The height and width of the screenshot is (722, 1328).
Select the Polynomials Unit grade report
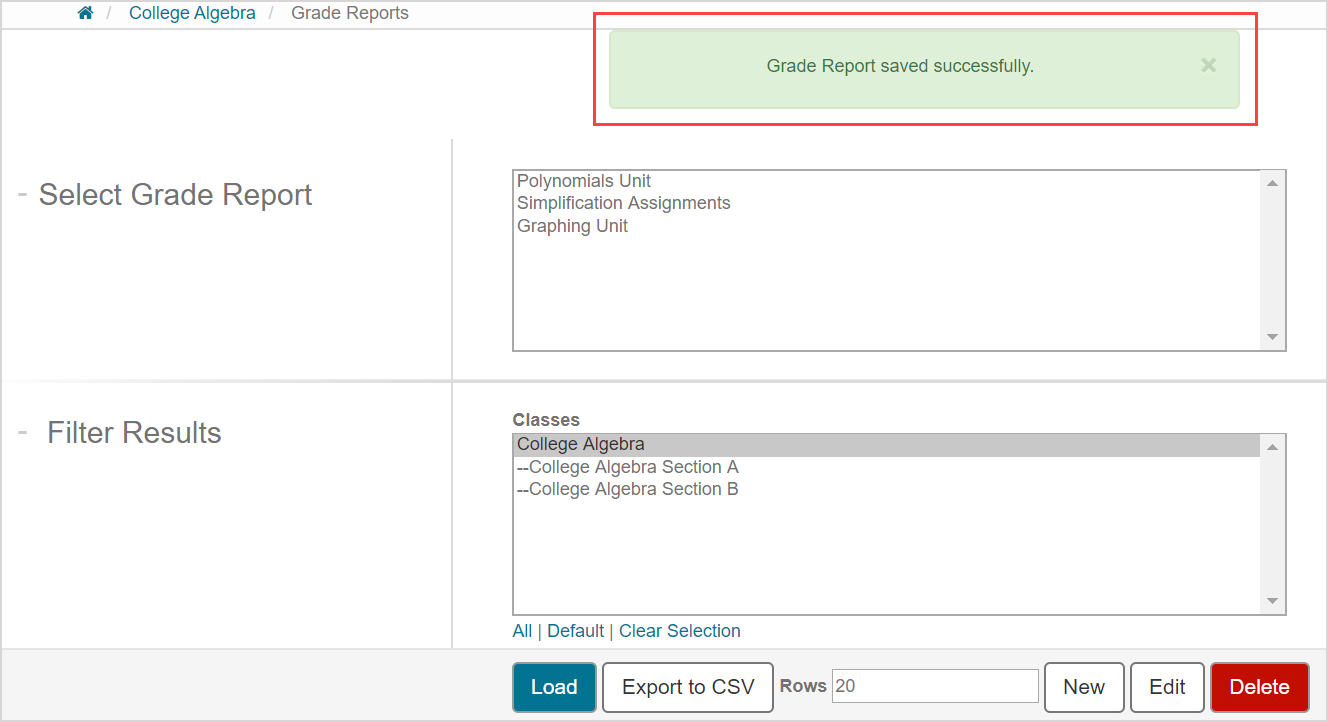[584, 180]
